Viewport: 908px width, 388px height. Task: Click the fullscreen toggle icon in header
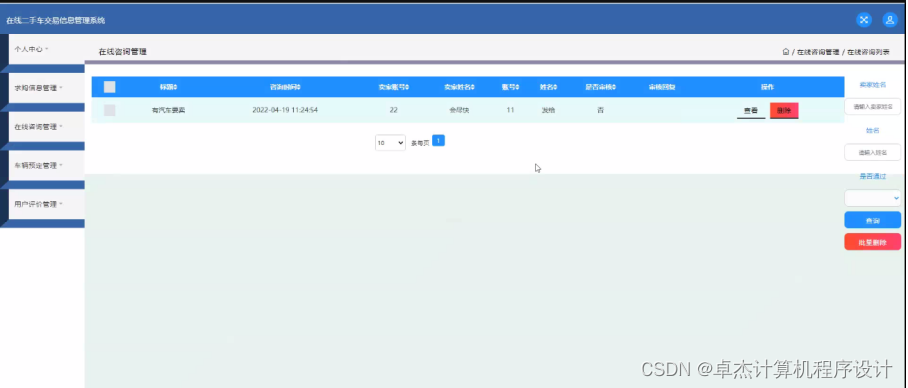pyautogui.click(x=864, y=20)
